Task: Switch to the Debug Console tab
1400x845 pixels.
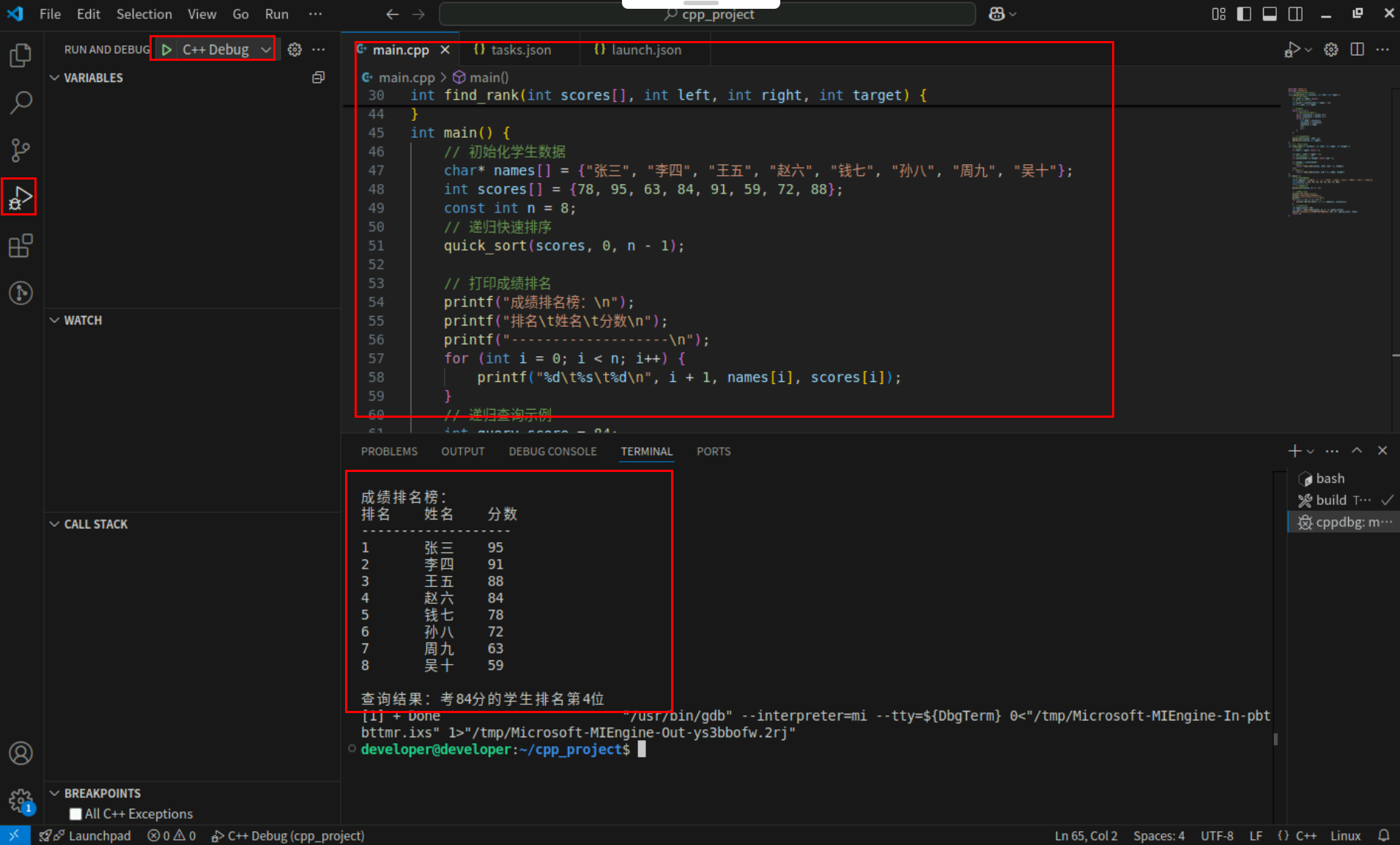Action: tap(553, 451)
